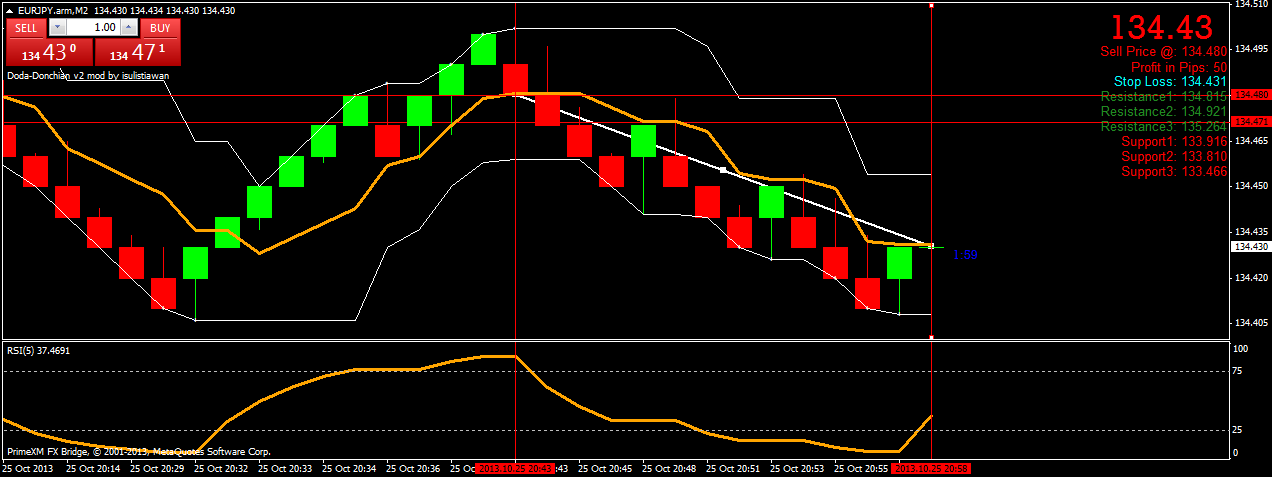Click the Support3: 133.466 label
This screenshot has height=477, width=1272.
point(1173,172)
